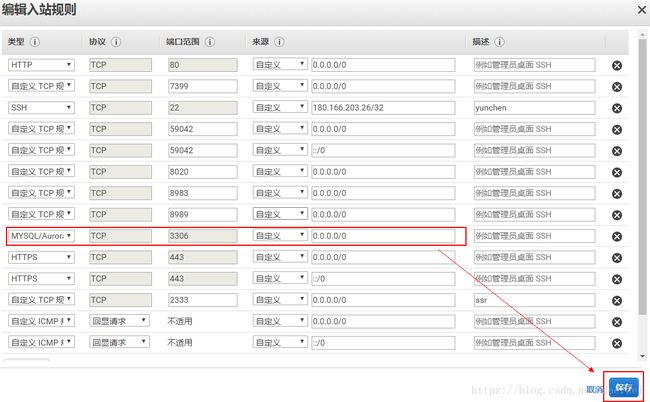Open 自定义 source dropdown in HTTP port 80 row
Screen dimensions: 650x402
(280, 65)
